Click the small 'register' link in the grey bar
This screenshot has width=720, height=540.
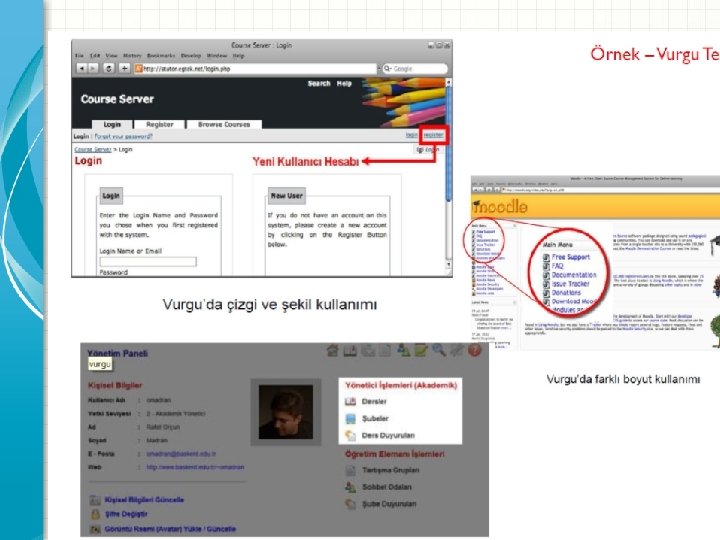coord(433,135)
